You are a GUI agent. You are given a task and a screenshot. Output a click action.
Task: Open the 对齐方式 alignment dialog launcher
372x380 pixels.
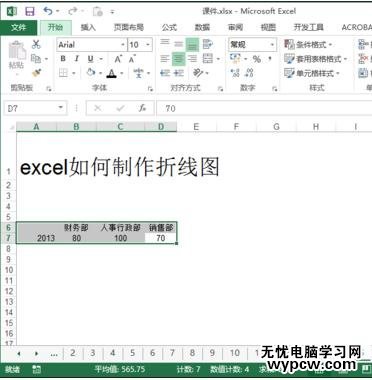click(220, 89)
